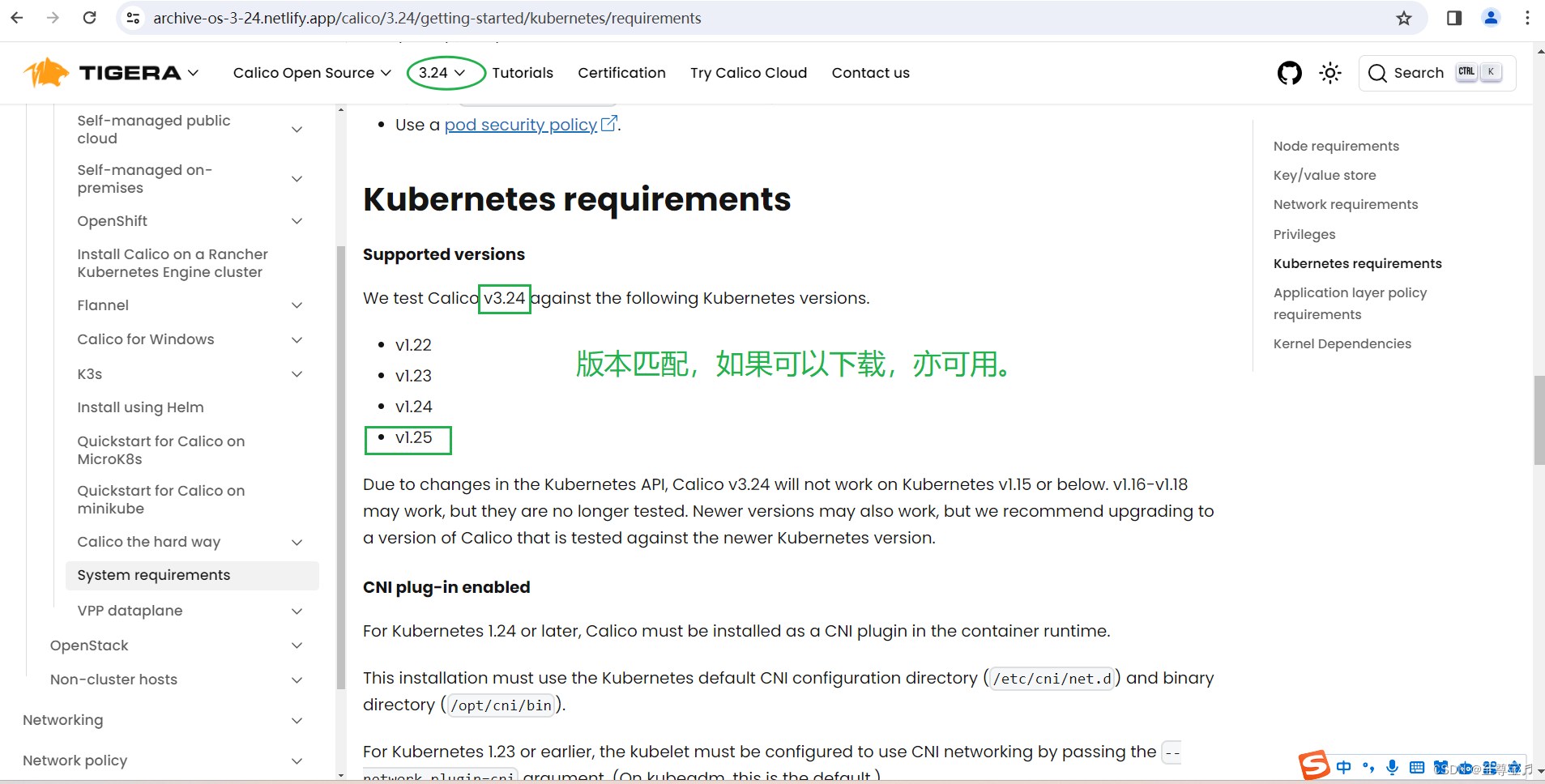Expand Calico for Windows section
Screen dimensions: 1545x784
pyautogui.click(x=297, y=339)
